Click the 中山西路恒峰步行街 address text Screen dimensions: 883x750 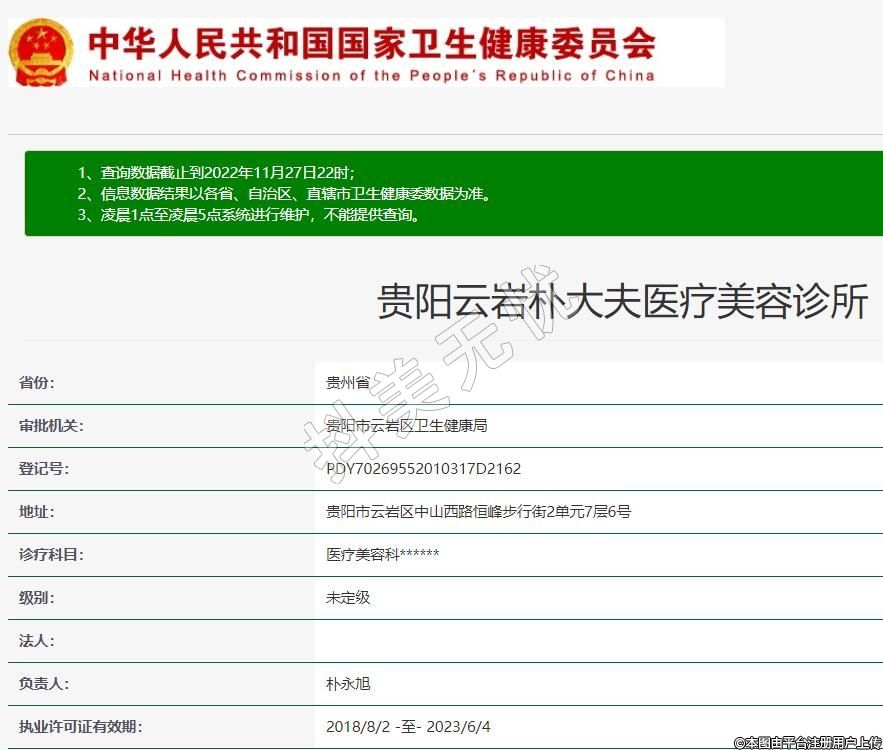[478, 512]
